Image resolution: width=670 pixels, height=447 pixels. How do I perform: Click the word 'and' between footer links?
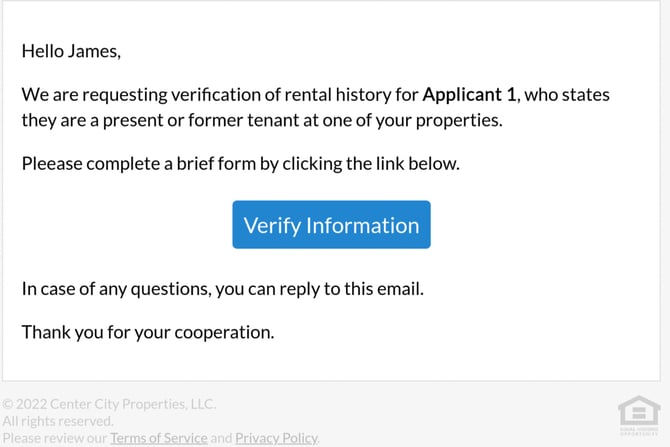[x=221, y=438]
